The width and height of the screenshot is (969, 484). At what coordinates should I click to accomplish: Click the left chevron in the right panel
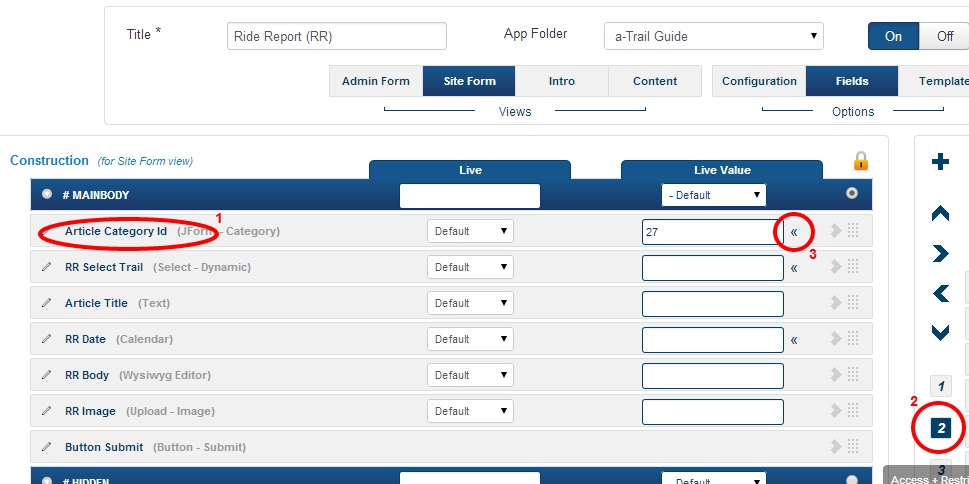(x=940, y=293)
